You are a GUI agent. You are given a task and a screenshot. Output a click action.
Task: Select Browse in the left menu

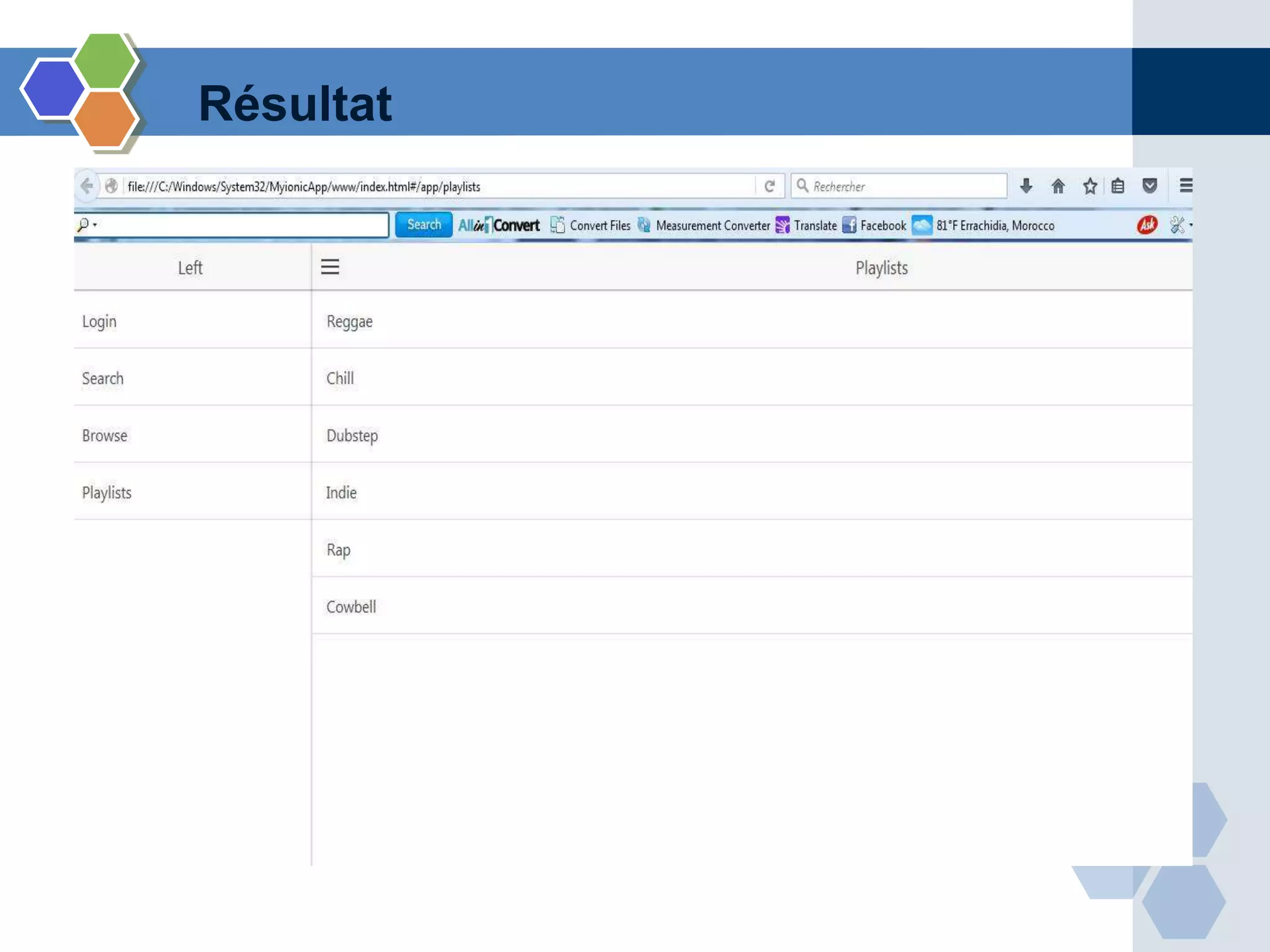point(104,436)
